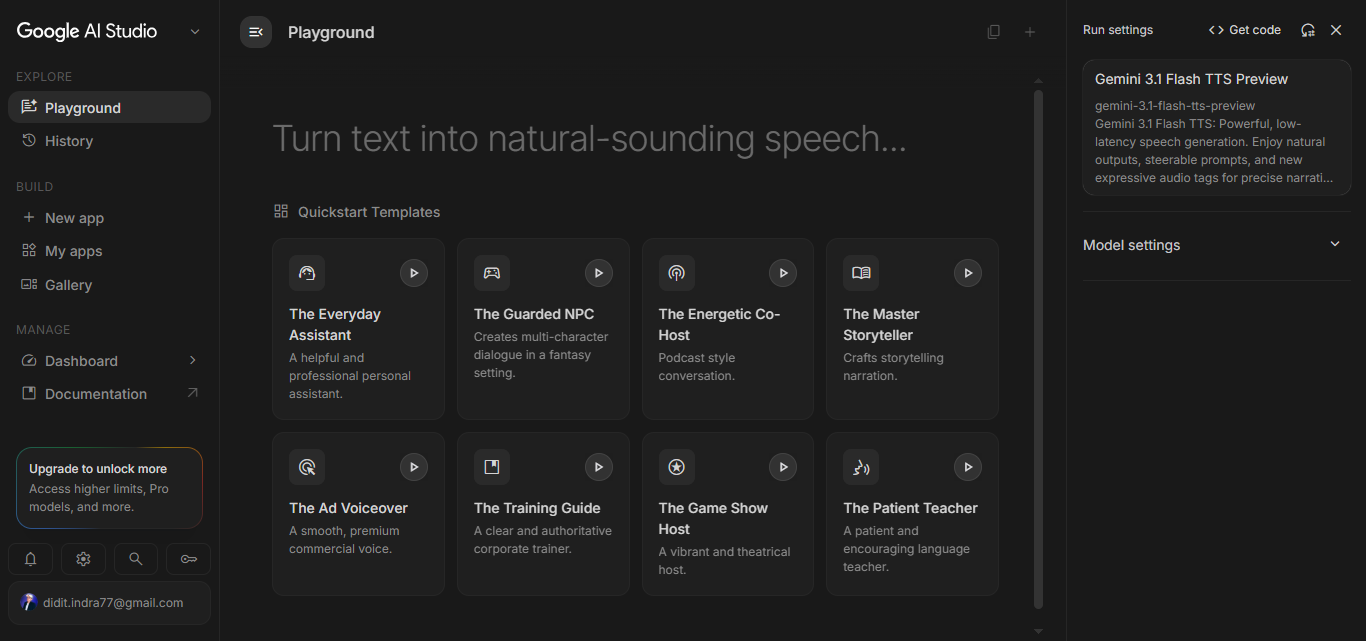
Task: Click the scrollbar up arrow at top
Action: pos(1038,80)
